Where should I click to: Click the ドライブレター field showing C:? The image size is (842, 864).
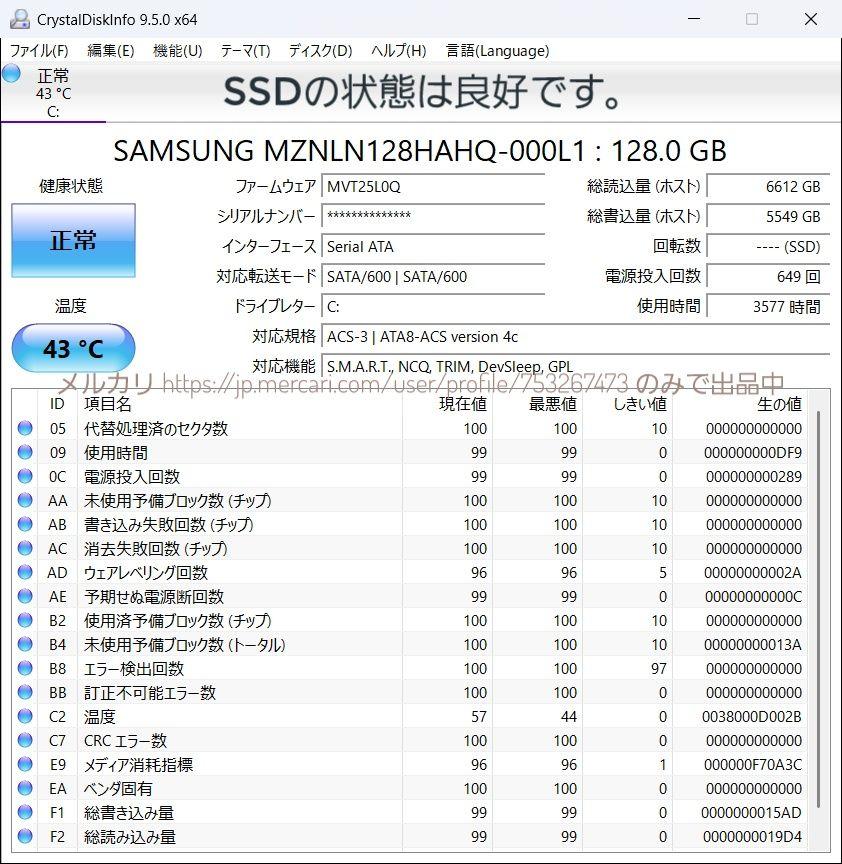pyautogui.click(x=433, y=306)
